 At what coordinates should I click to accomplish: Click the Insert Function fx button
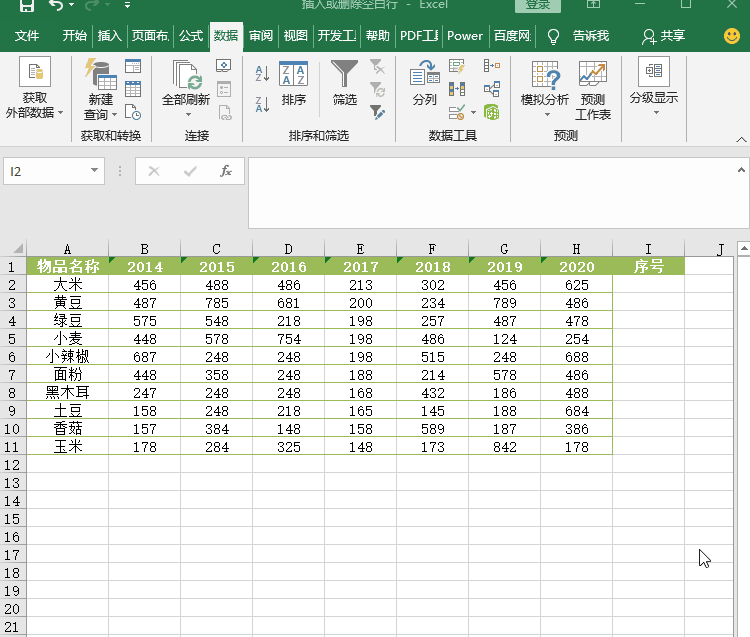(225, 171)
